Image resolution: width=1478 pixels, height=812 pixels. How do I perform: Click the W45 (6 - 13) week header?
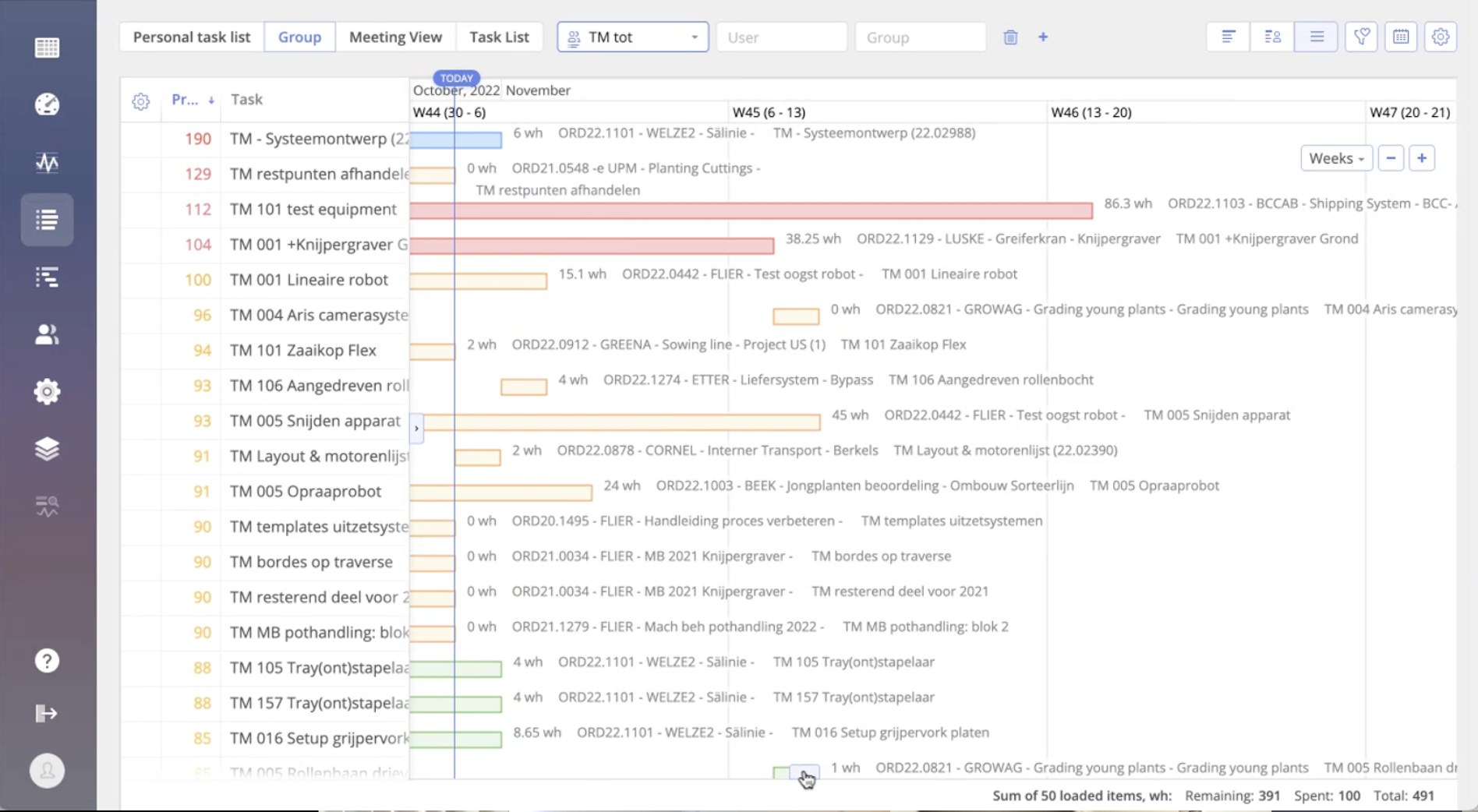click(x=769, y=112)
